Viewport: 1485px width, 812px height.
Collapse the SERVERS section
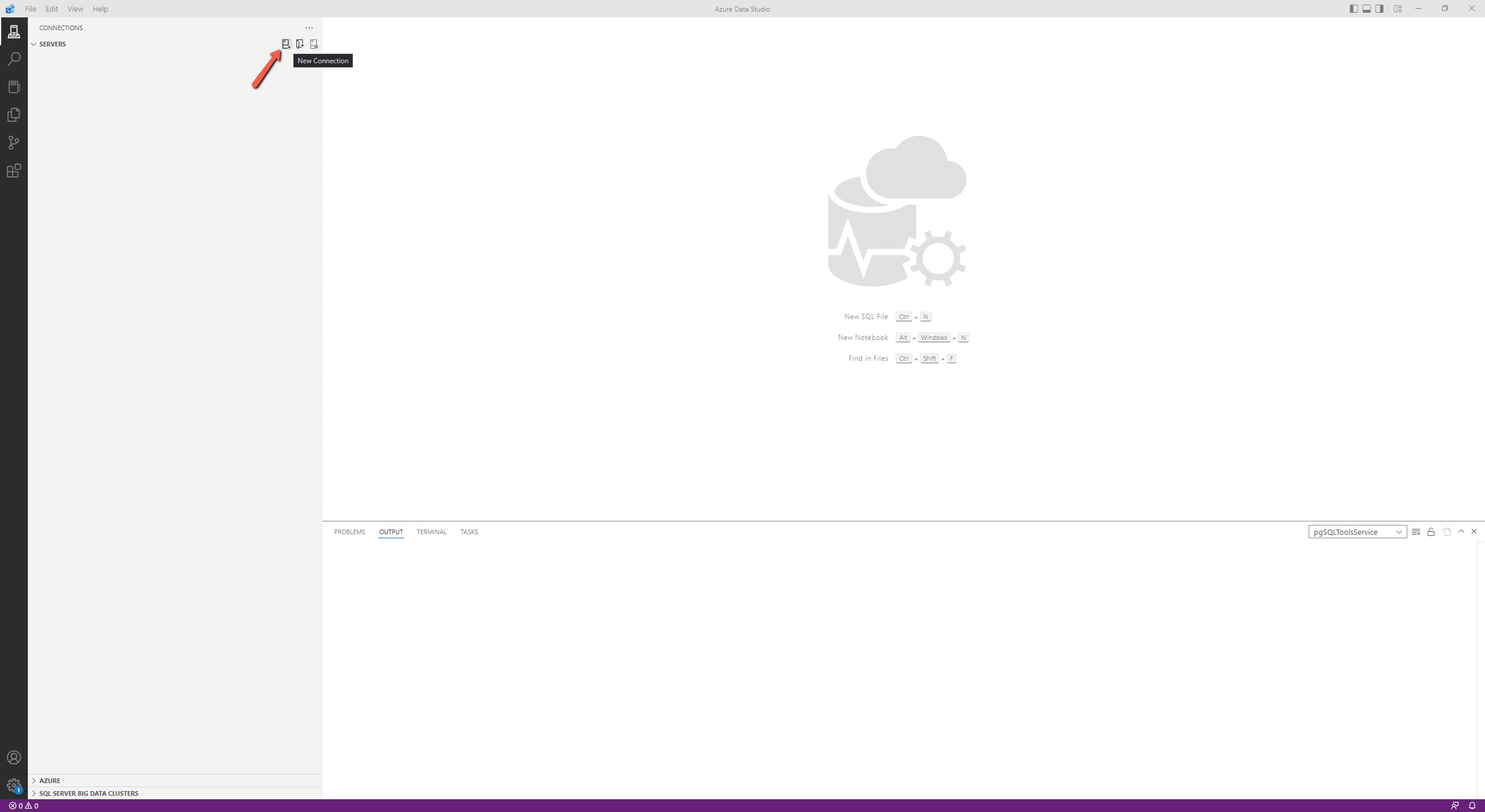[52, 44]
